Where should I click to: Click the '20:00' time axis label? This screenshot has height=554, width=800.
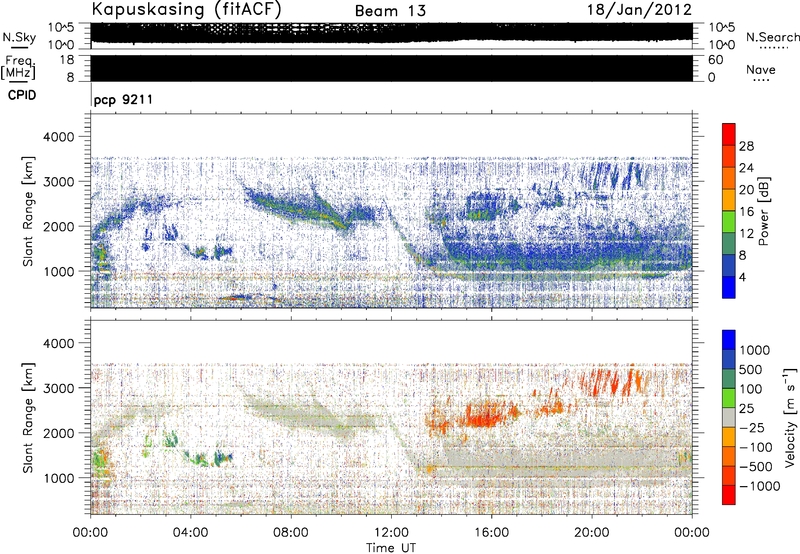pos(591,533)
